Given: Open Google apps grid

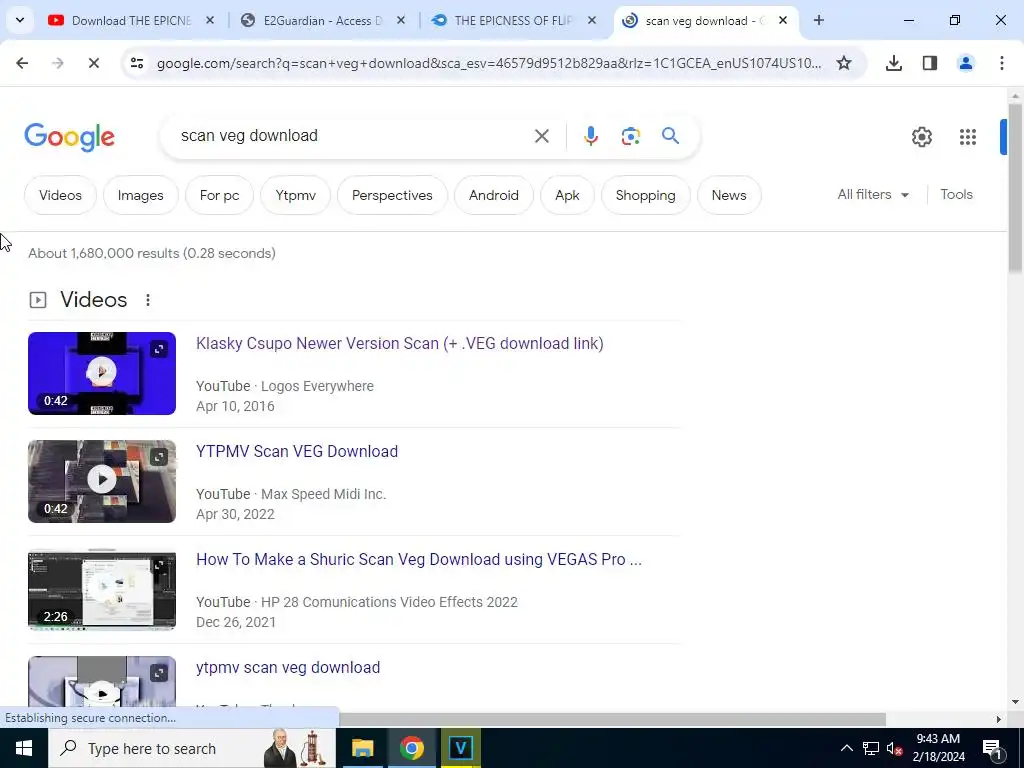Looking at the screenshot, I should pos(968,136).
